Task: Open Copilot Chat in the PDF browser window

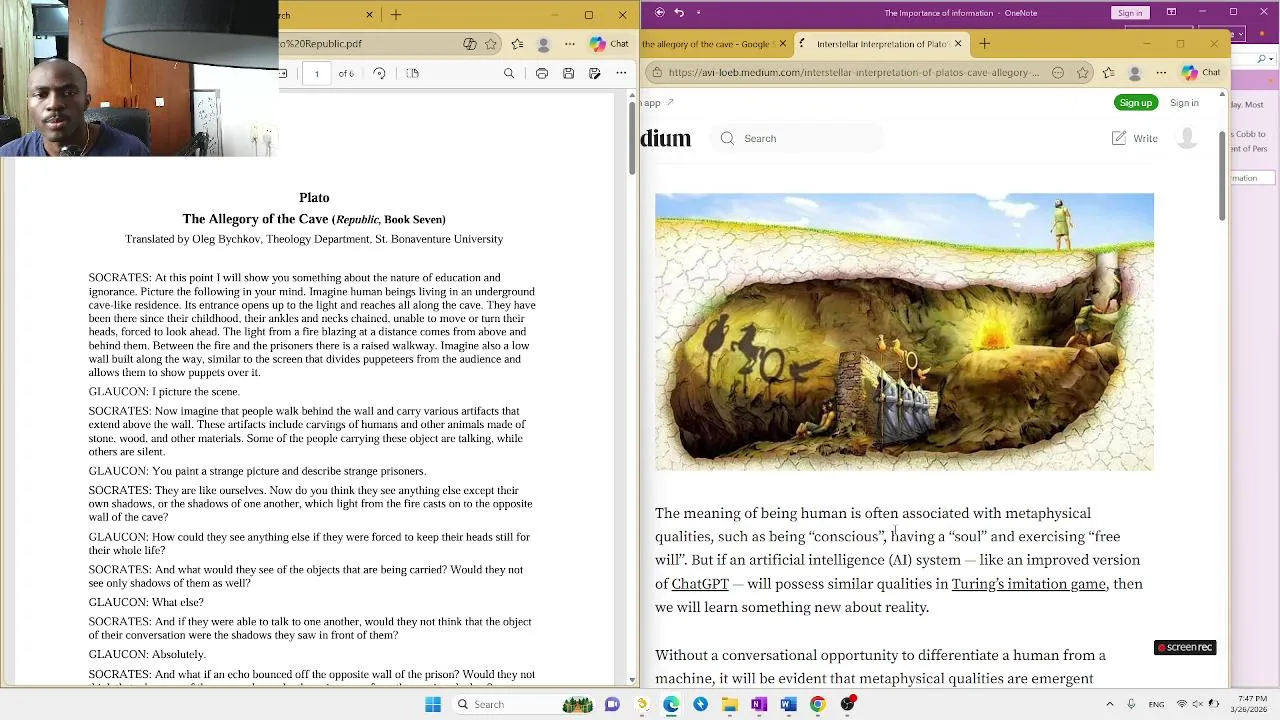Action: tap(609, 44)
